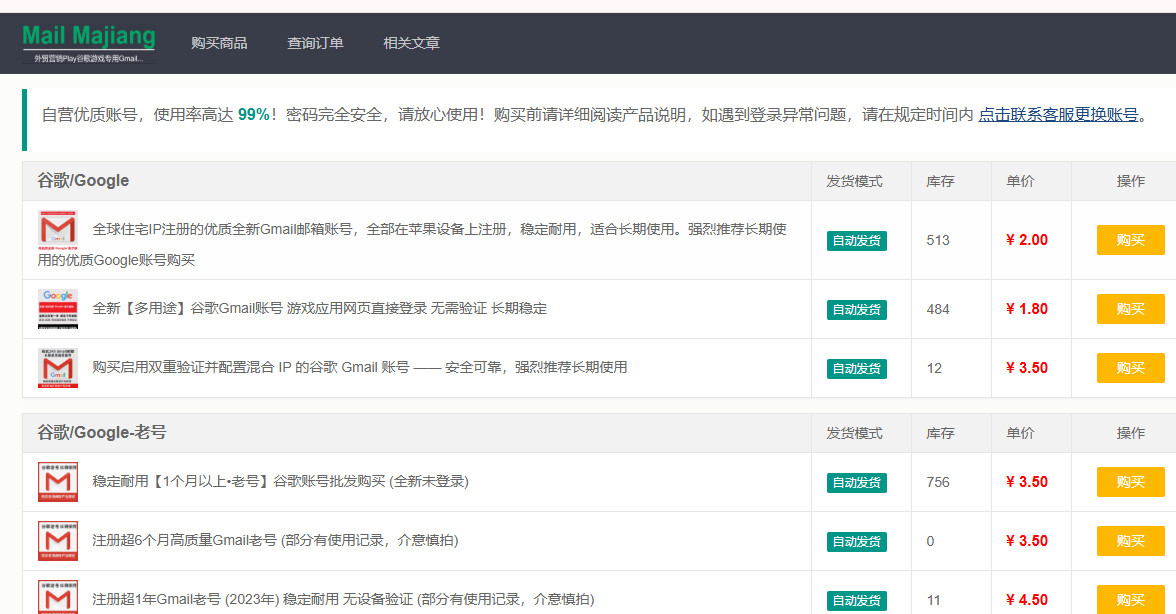Click the 点击联系客服更换账号 link
The width and height of the screenshot is (1176, 614).
[x=1058, y=114]
